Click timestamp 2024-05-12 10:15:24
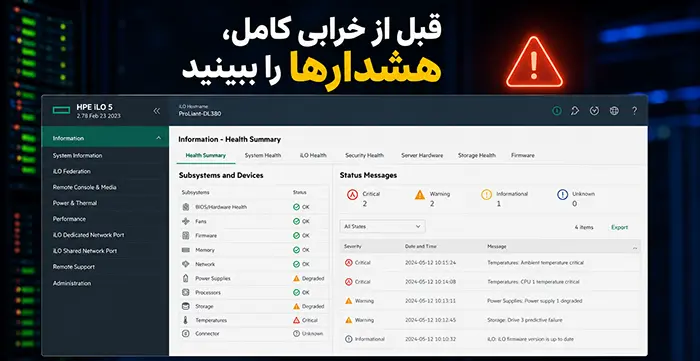Image resolution: width=700 pixels, height=361 pixels. (430, 263)
